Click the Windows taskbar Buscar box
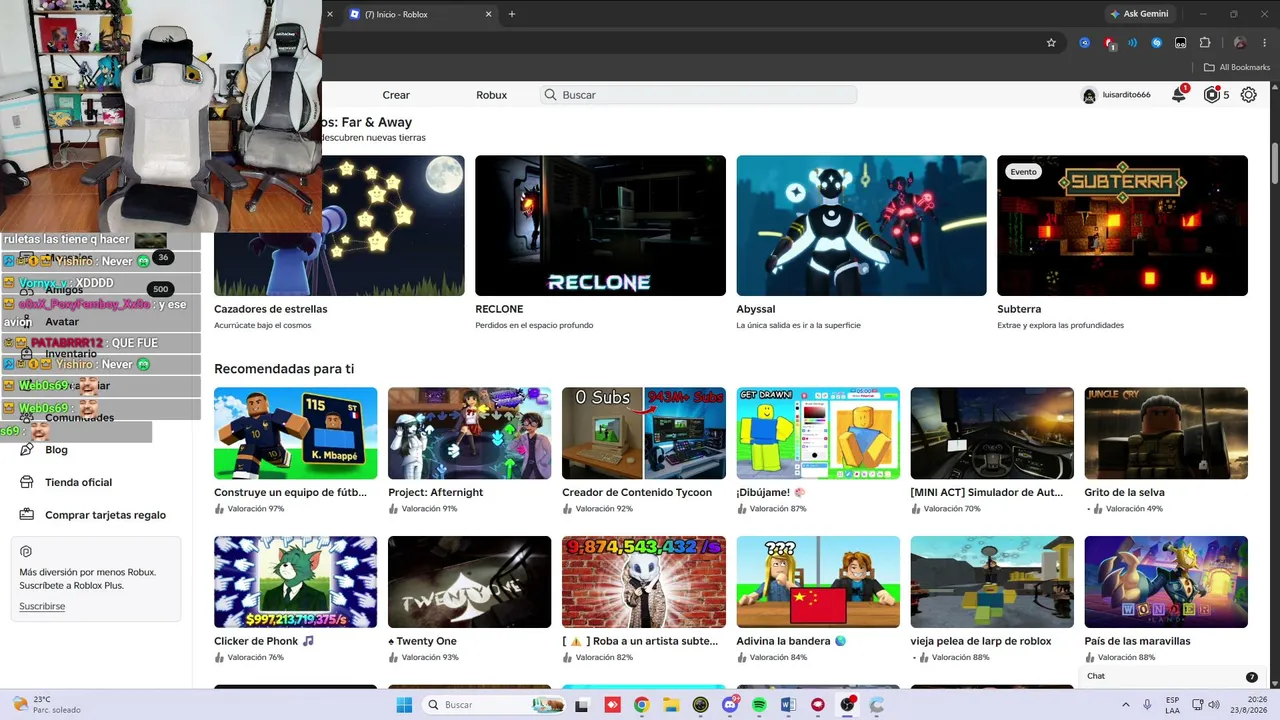Image resolution: width=1280 pixels, height=720 pixels. tap(494, 705)
